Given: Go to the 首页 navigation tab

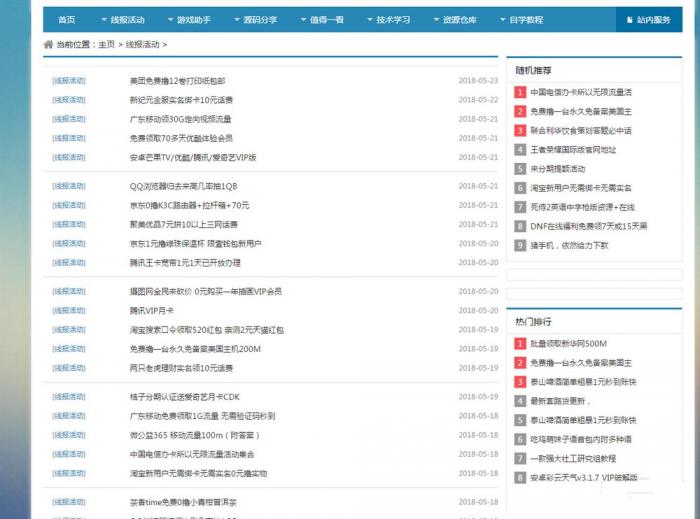Looking at the screenshot, I should click(x=66, y=19).
